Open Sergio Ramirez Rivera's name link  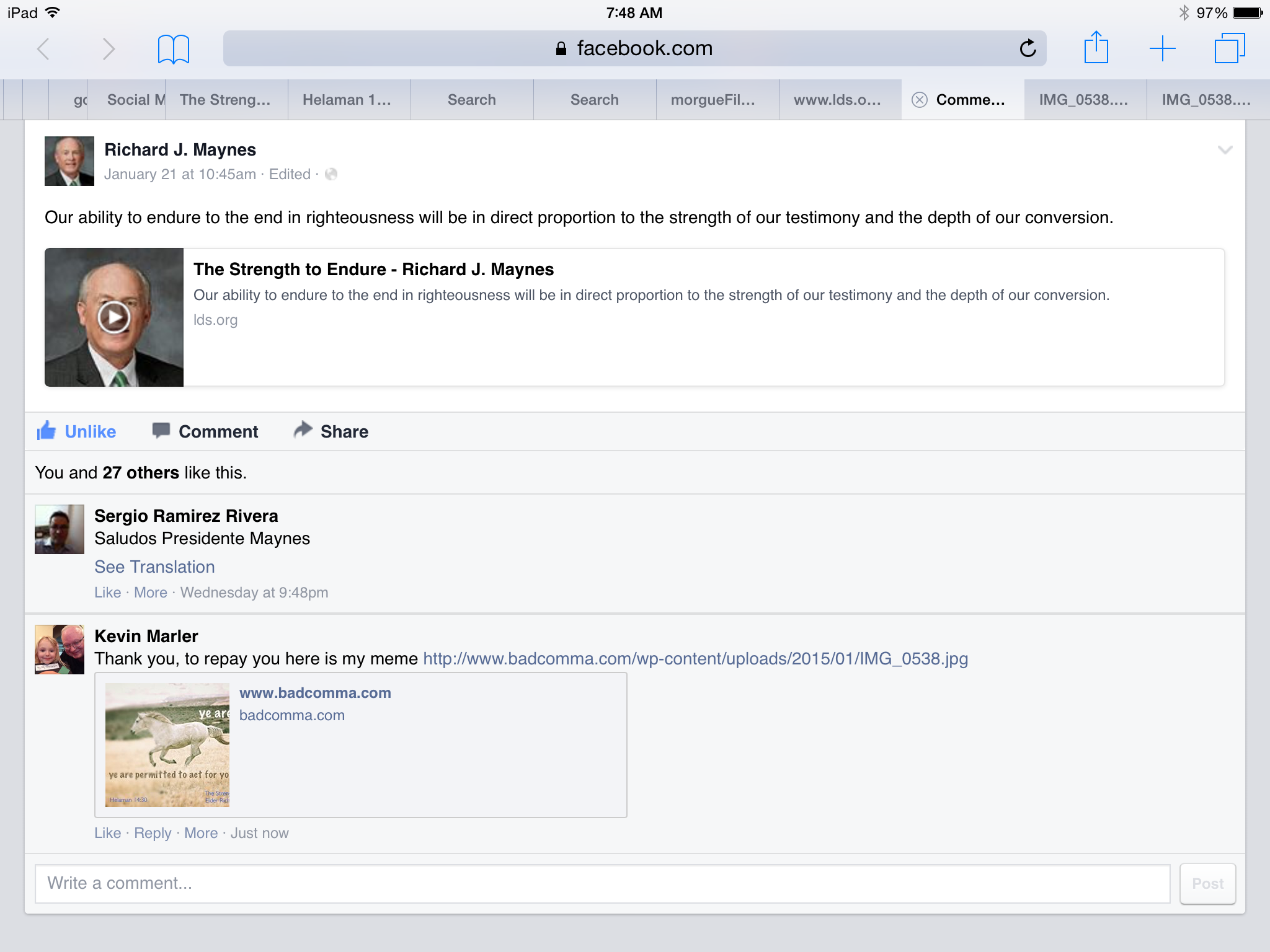[186, 516]
